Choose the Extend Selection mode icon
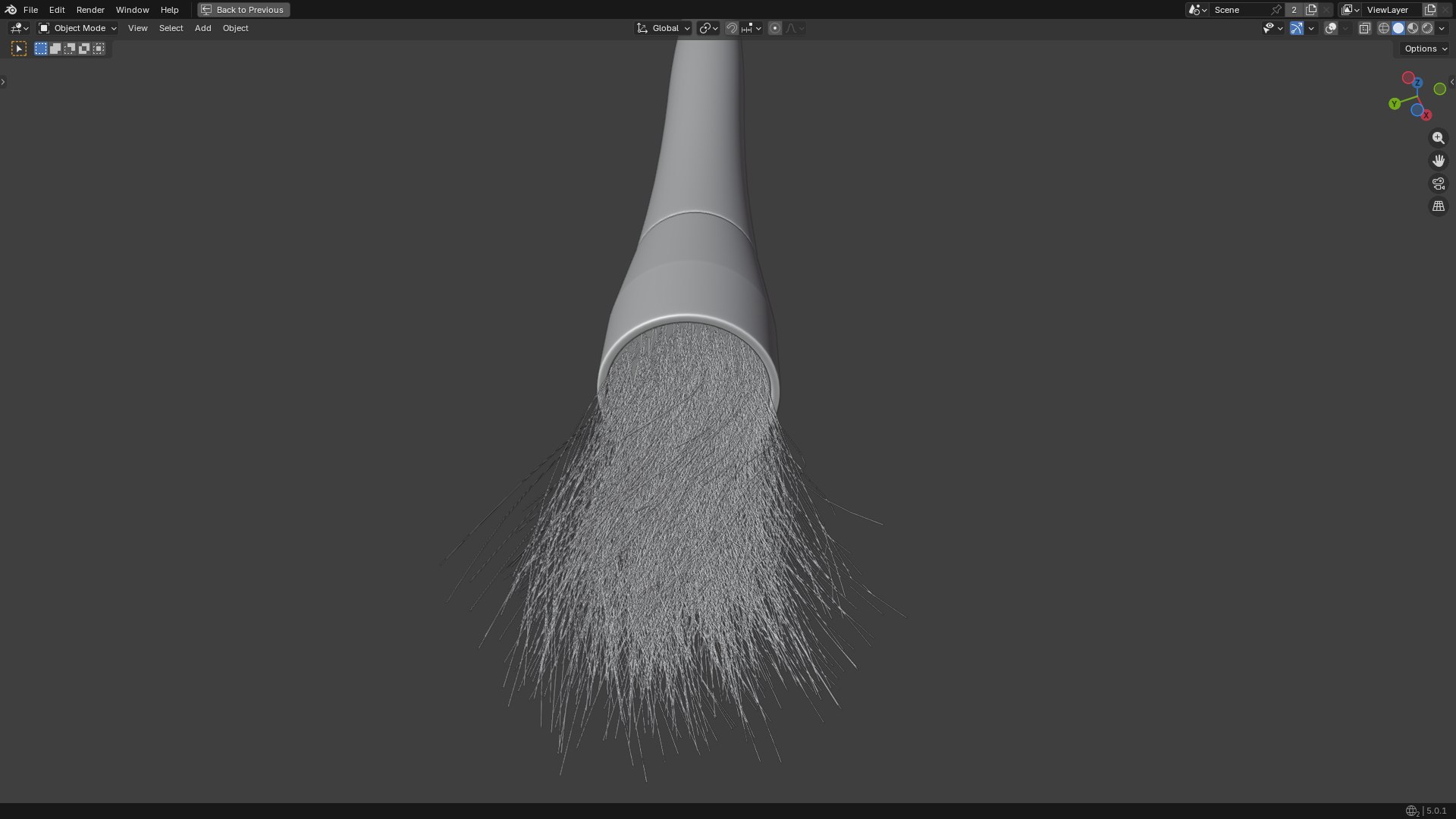1456x819 pixels. coord(55,49)
